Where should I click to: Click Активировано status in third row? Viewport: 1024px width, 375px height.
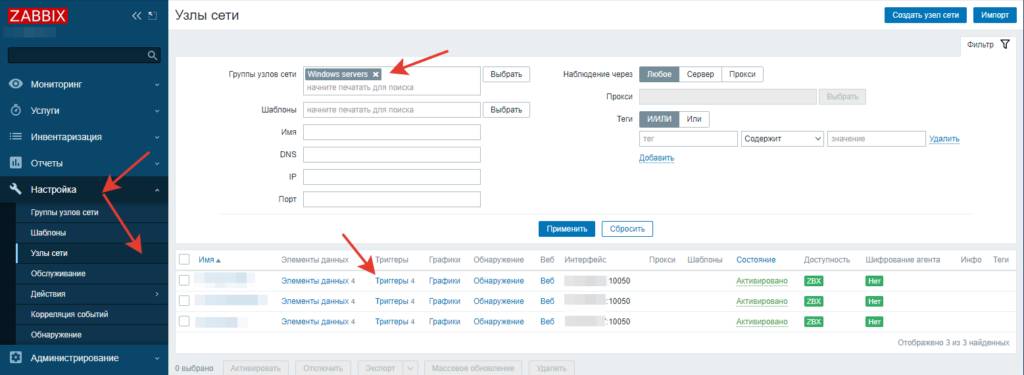tap(761, 321)
